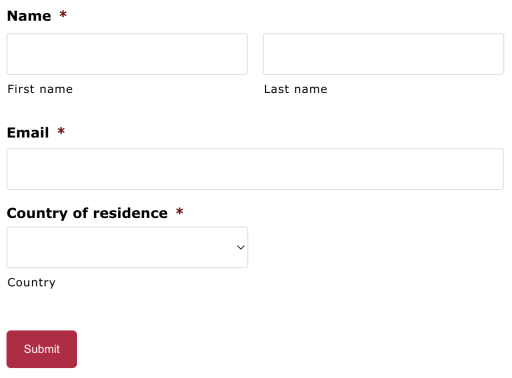Viewport: 512px width, 378px height.
Task: Click the red asterisk beside Email
Action: pos(61,131)
